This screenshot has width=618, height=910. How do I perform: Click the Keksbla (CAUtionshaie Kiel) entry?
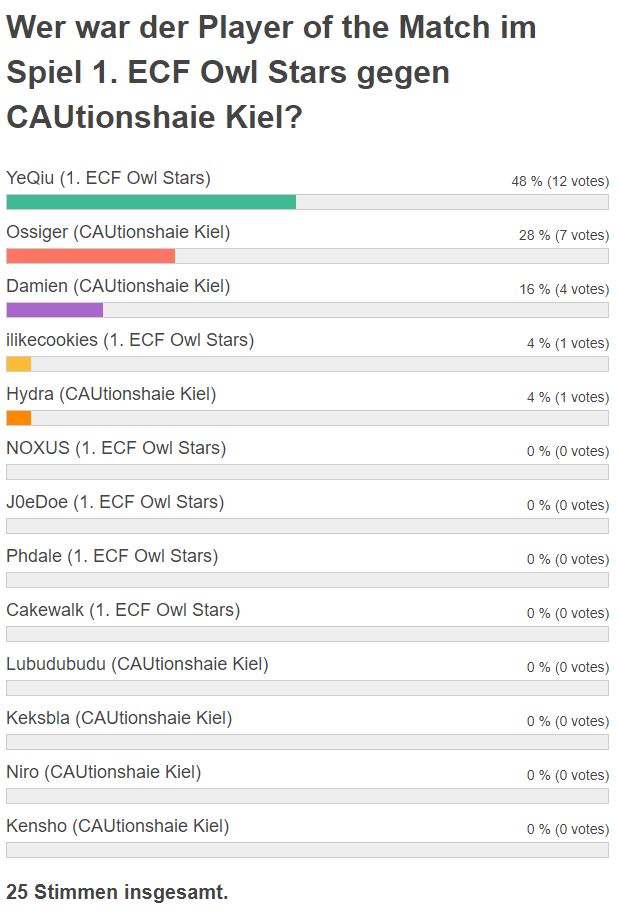click(119, 717)
